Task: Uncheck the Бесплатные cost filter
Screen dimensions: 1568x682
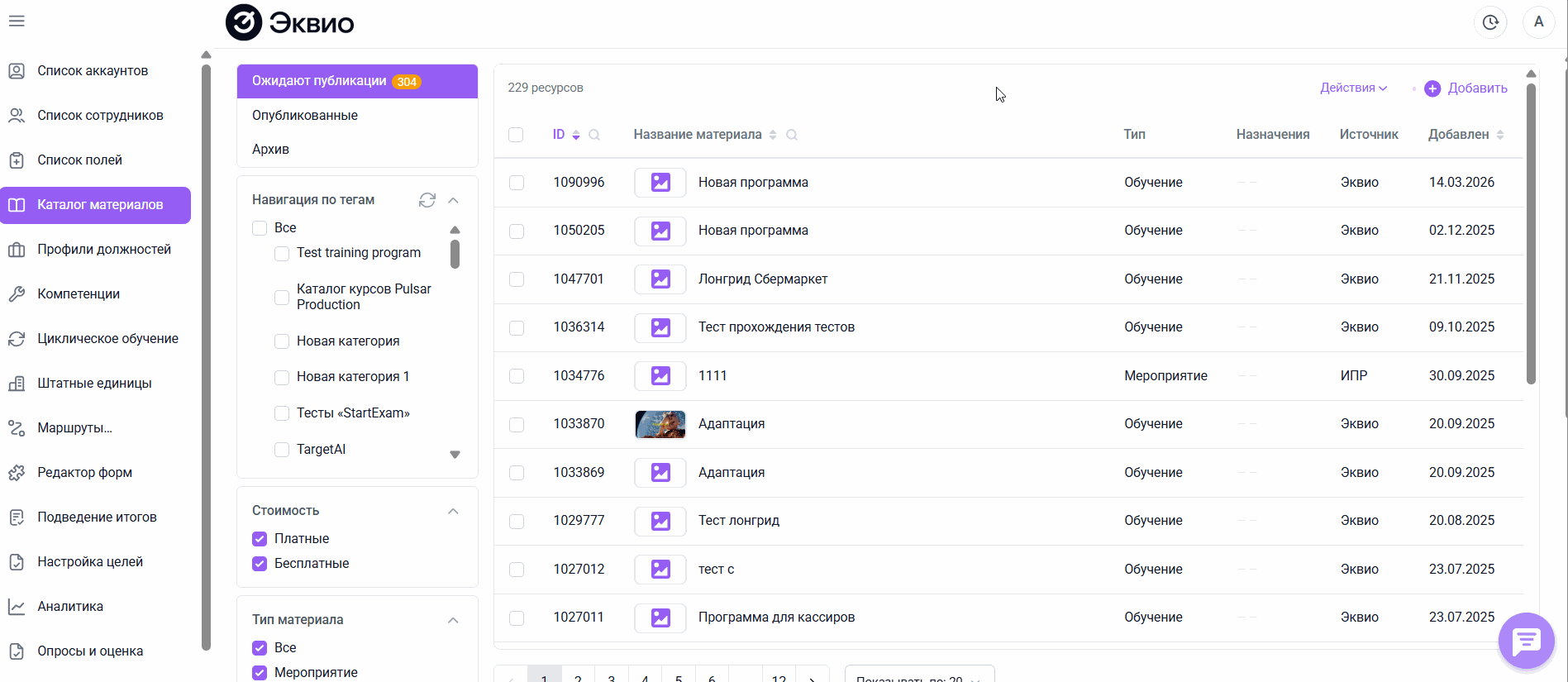Action: click(260, 564)
